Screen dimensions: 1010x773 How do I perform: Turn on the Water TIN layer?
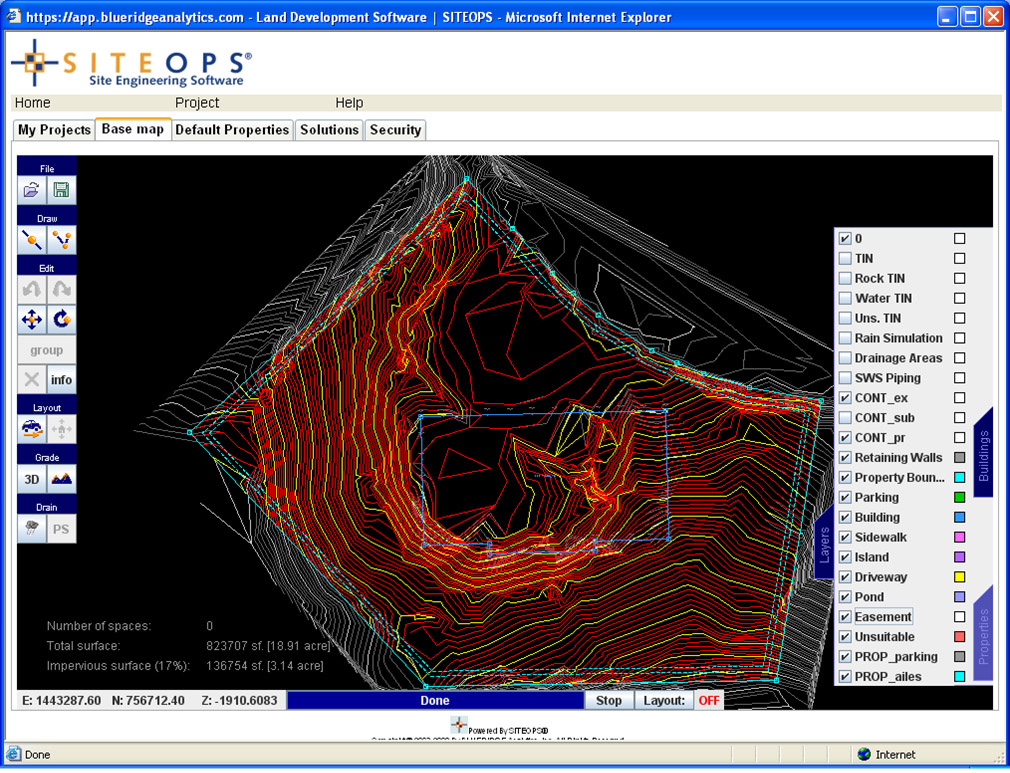845,298
